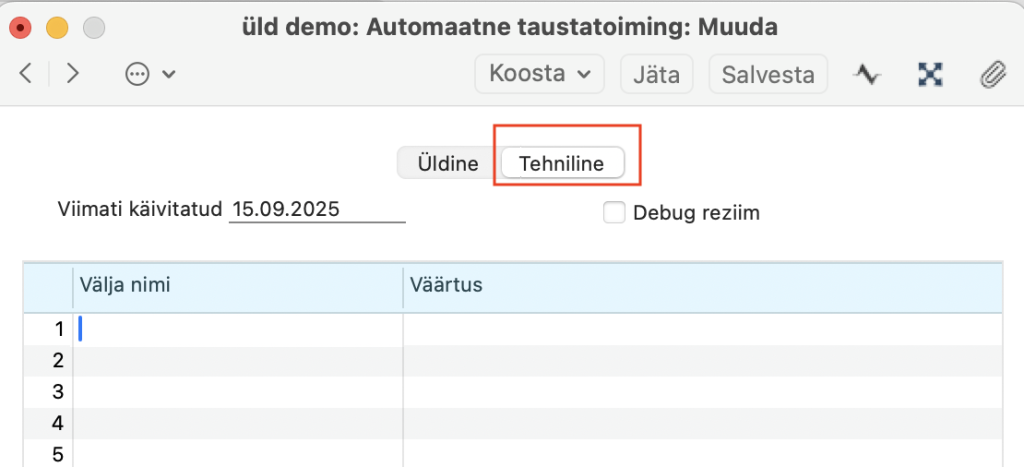This screenshot has width=1024, height=467.
Task: Open the activity graph icon
Action: [866, 74]
